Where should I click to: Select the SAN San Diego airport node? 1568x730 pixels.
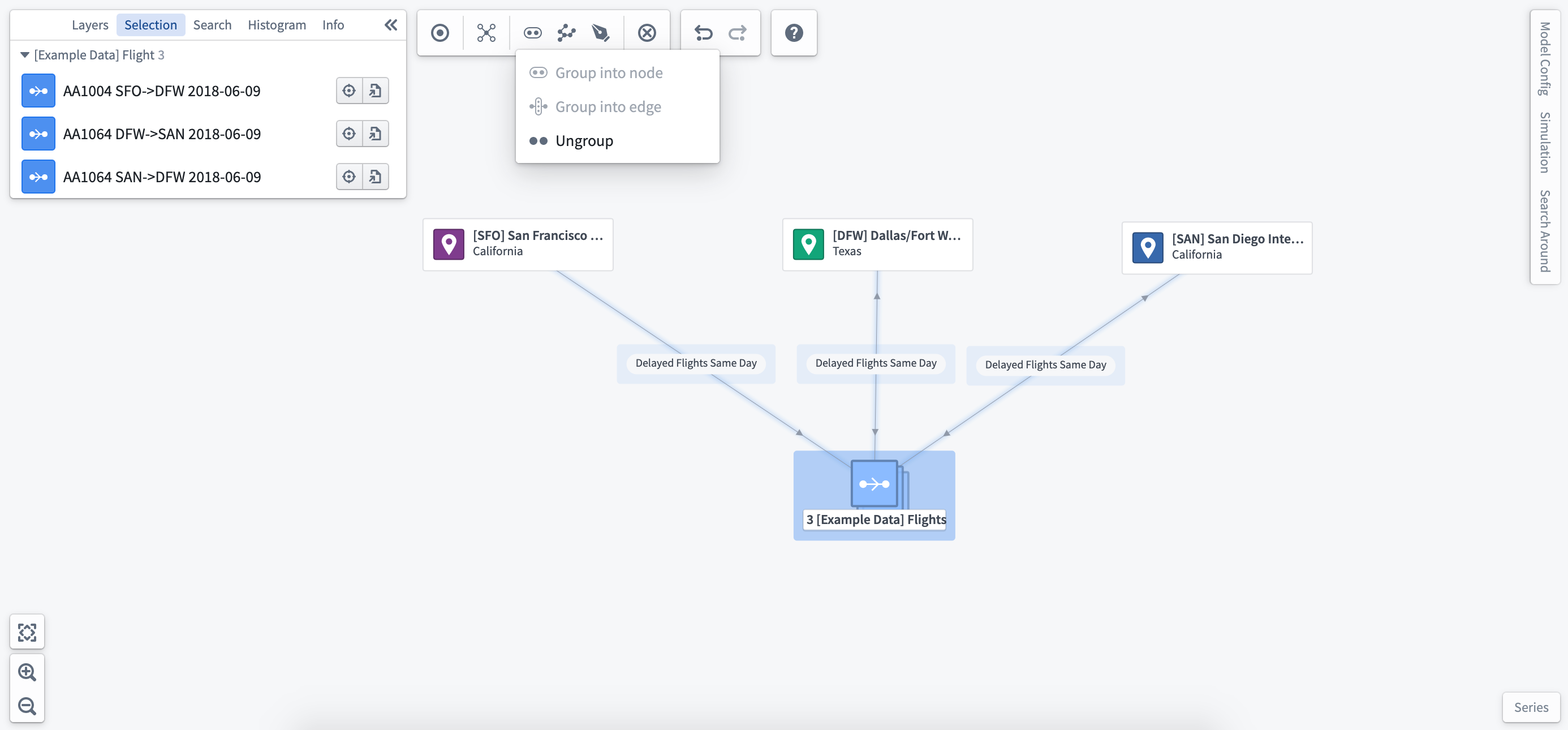1217,248
